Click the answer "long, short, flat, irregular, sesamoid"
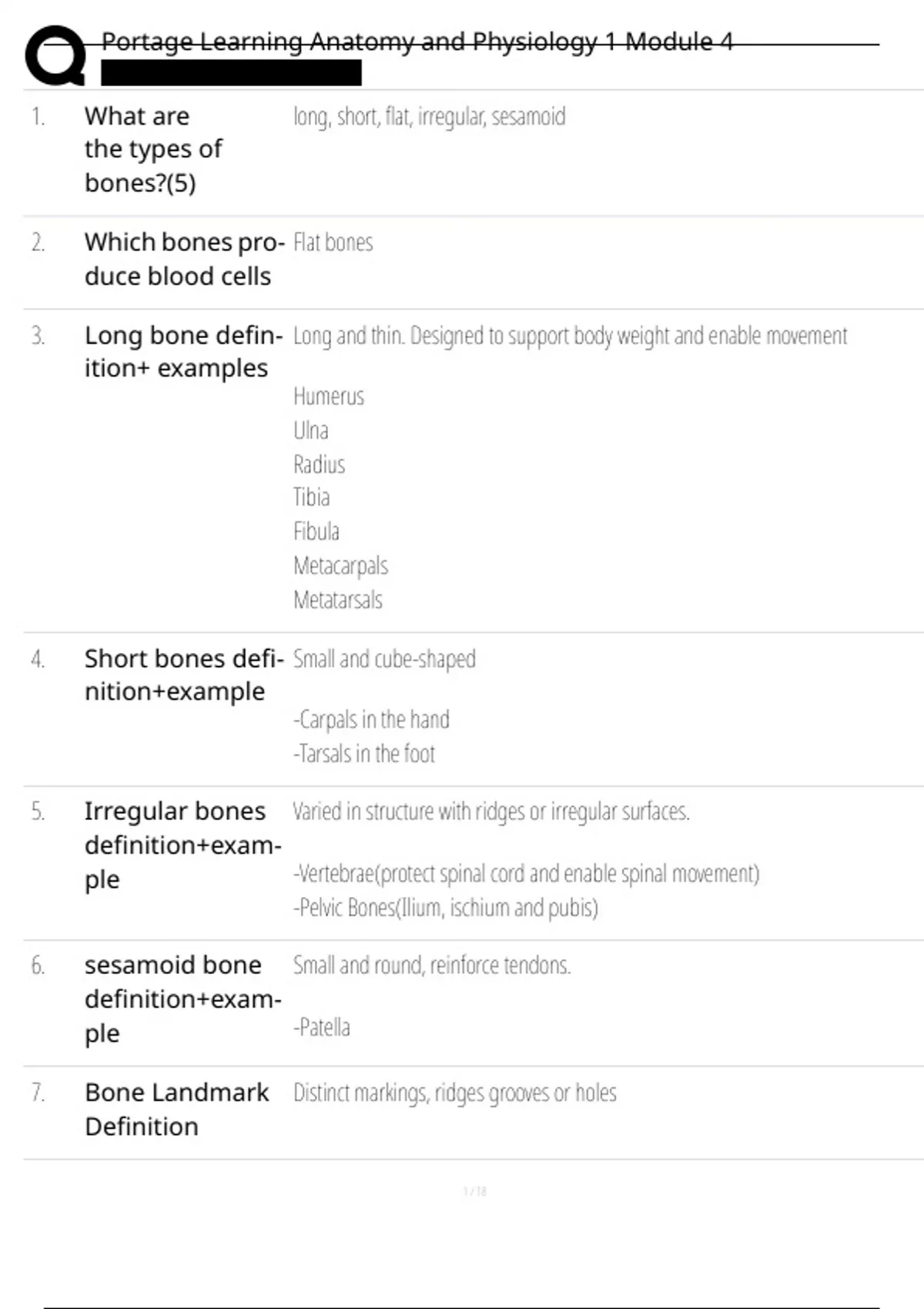924x1309 pixels. point(429,117)
